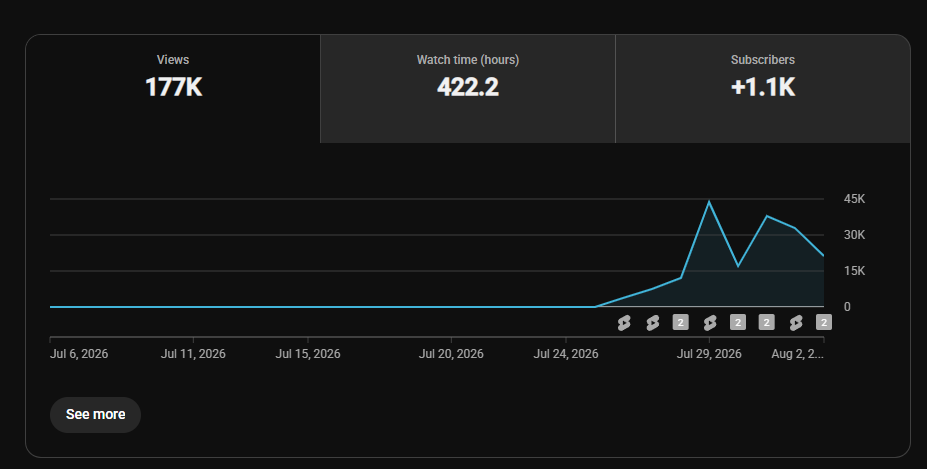Click the final '2' badge at chart end
Viewport: 927px width, 469px height.
pos(824,322)
